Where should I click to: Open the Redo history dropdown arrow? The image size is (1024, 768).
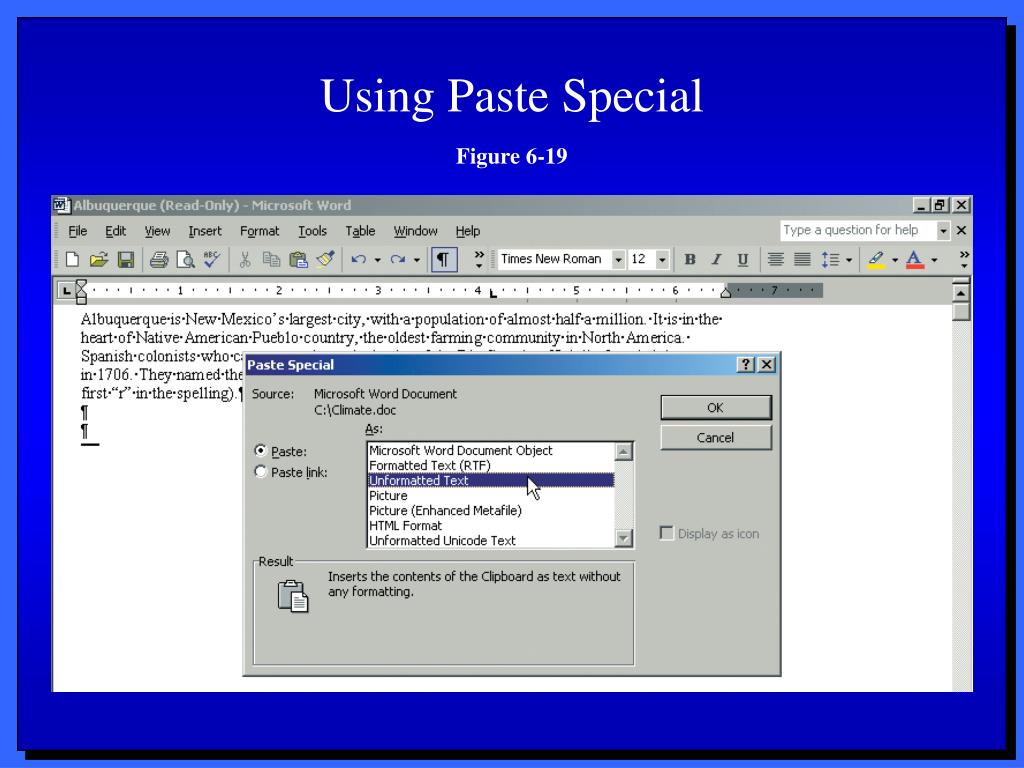417,261
